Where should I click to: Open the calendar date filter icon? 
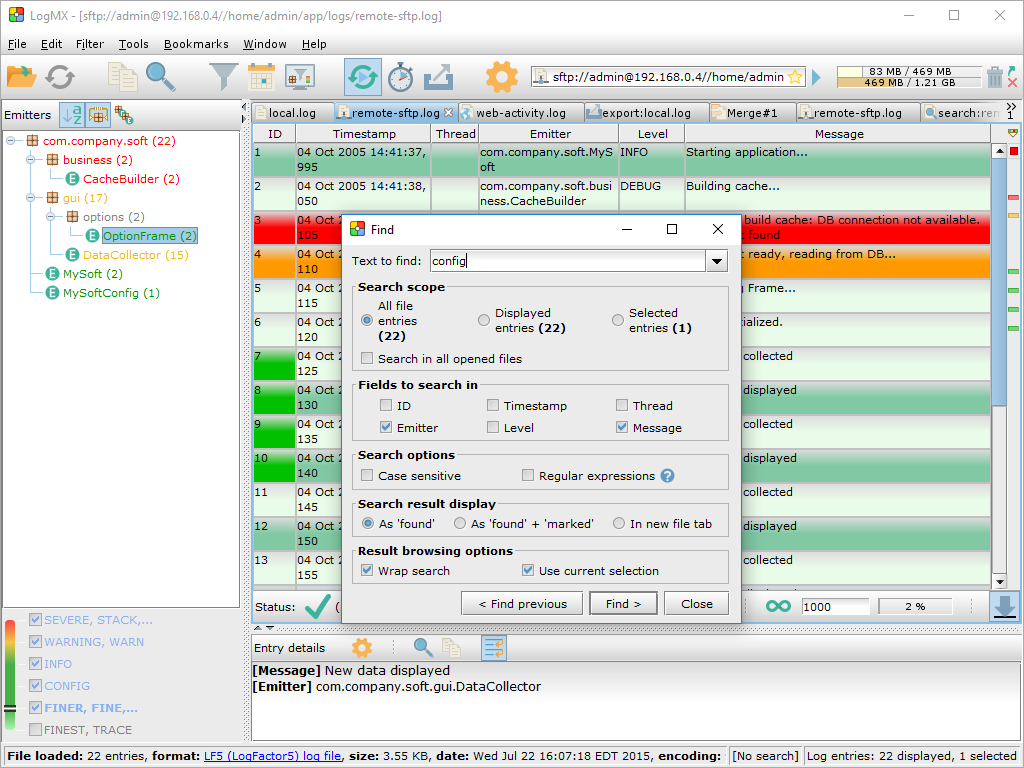[261, 76]
